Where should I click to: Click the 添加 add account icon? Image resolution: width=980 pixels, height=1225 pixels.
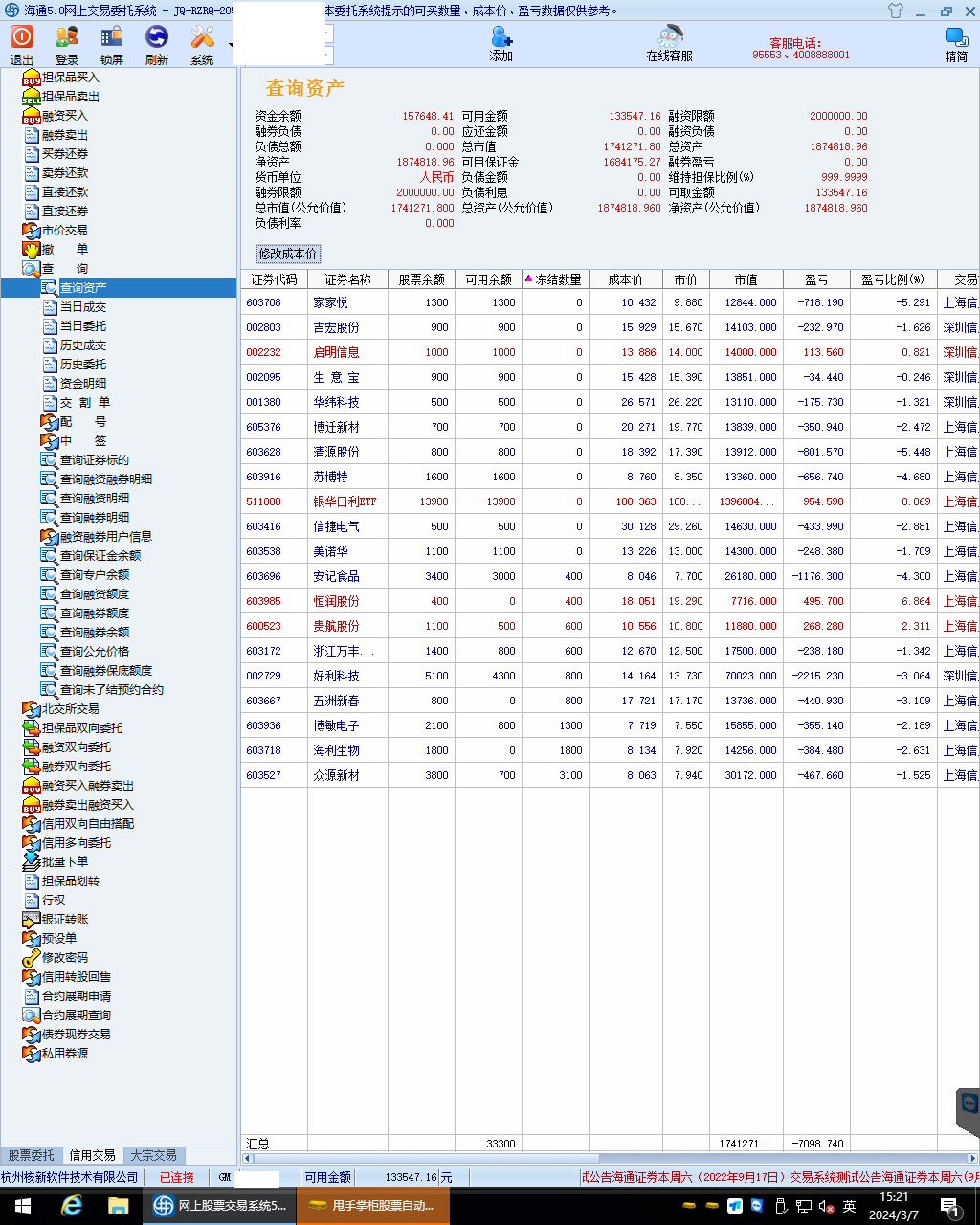click(x=501, y=44)
